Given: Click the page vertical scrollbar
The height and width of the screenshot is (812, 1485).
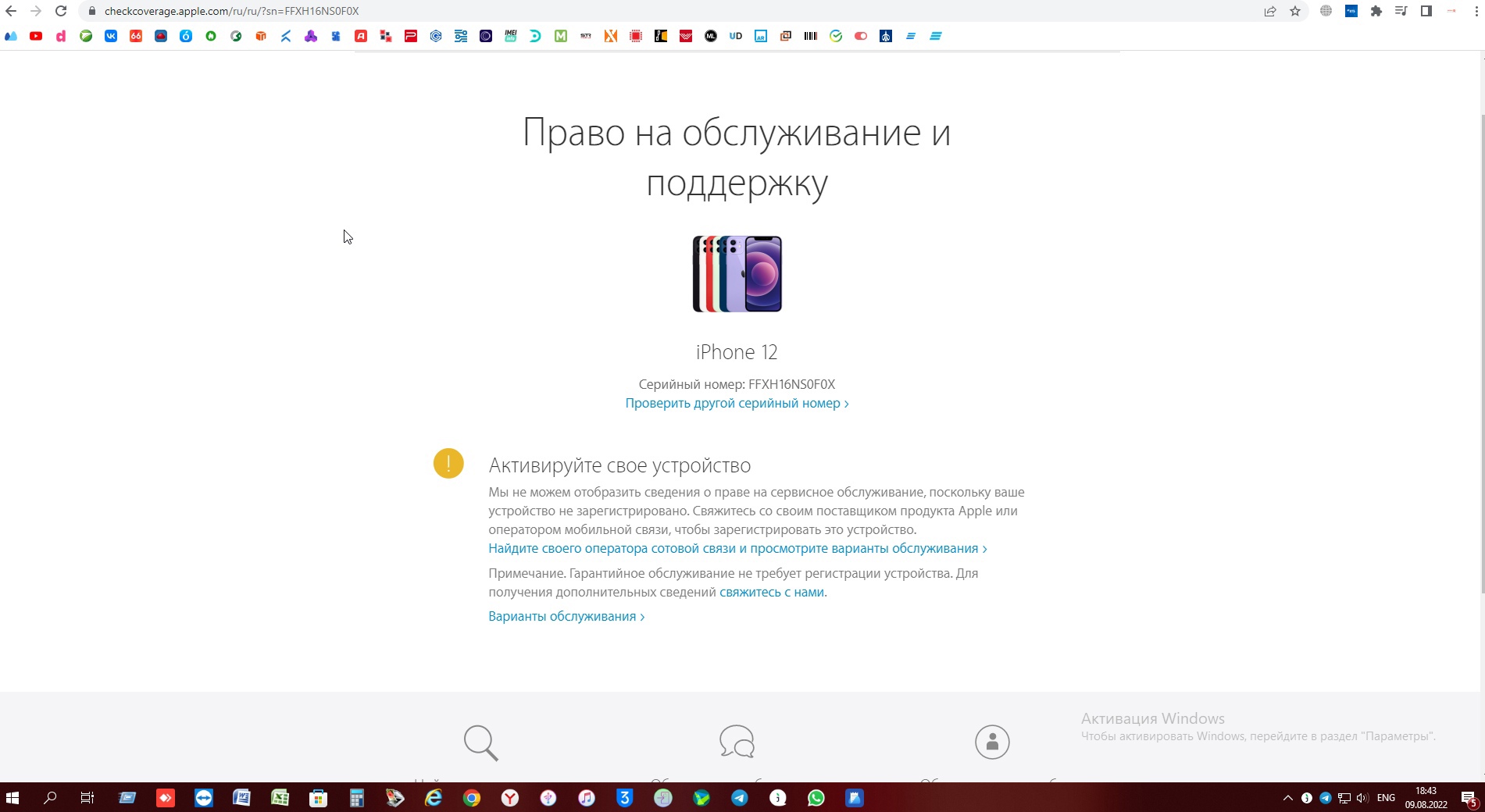Looking at the screenshot, I should pyautogui.click(x=1482, y=351).
